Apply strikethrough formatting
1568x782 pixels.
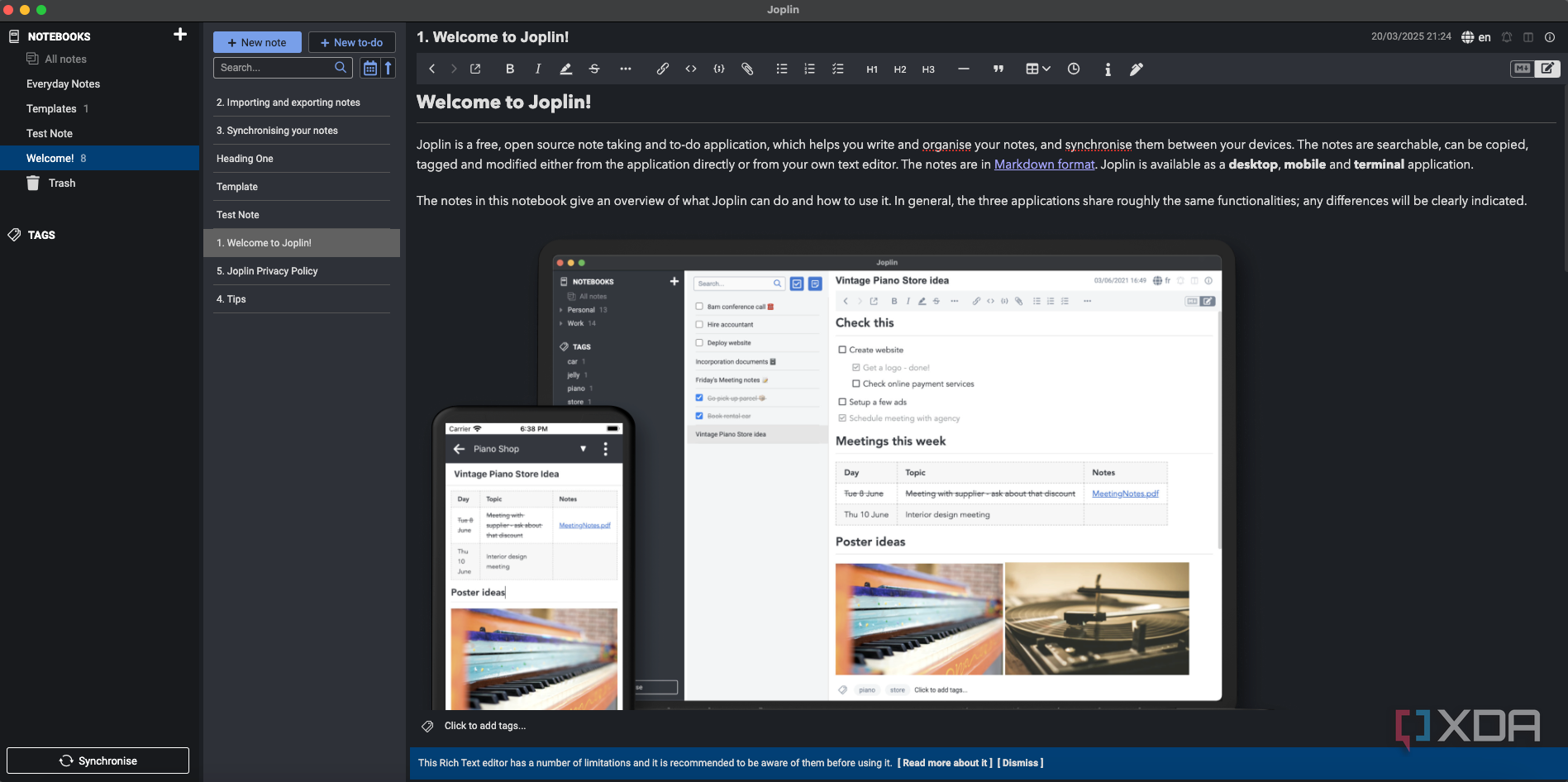594,69
